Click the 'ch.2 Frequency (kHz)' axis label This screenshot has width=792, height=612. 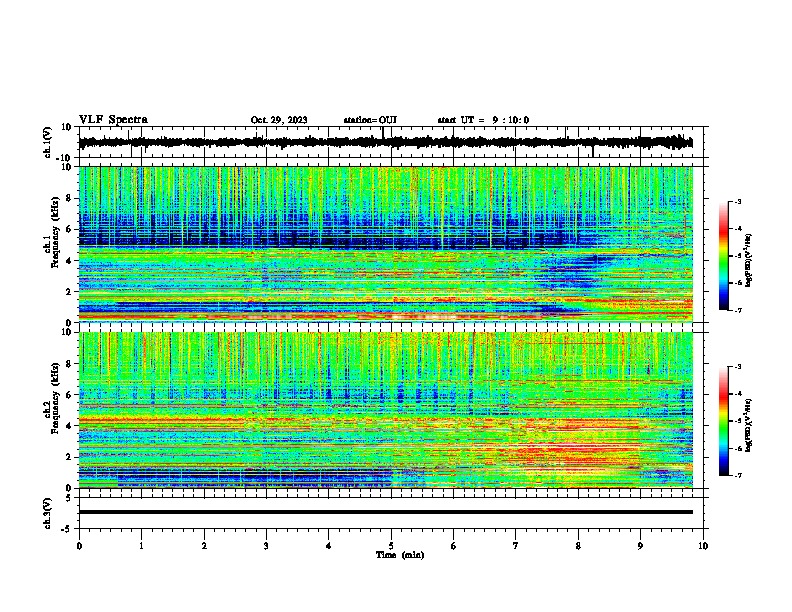click(x=52, y=398)
